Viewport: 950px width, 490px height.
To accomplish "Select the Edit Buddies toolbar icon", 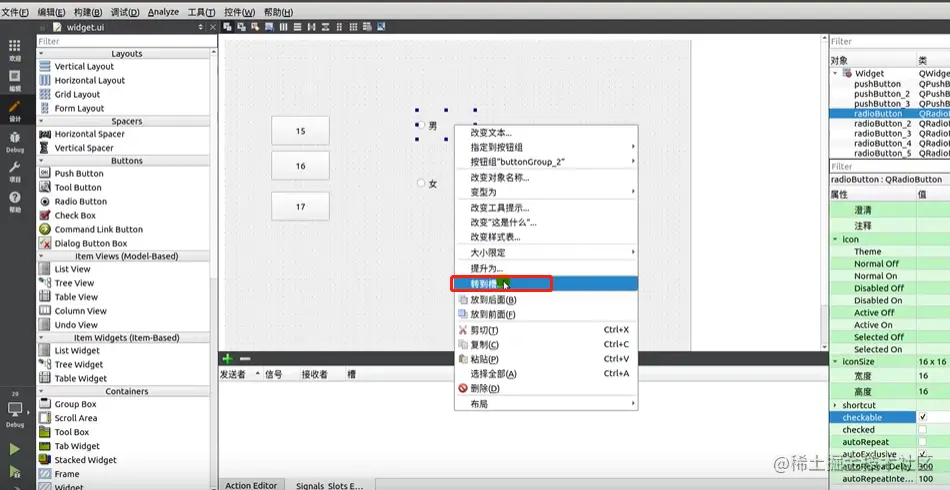I will [255, 27].
